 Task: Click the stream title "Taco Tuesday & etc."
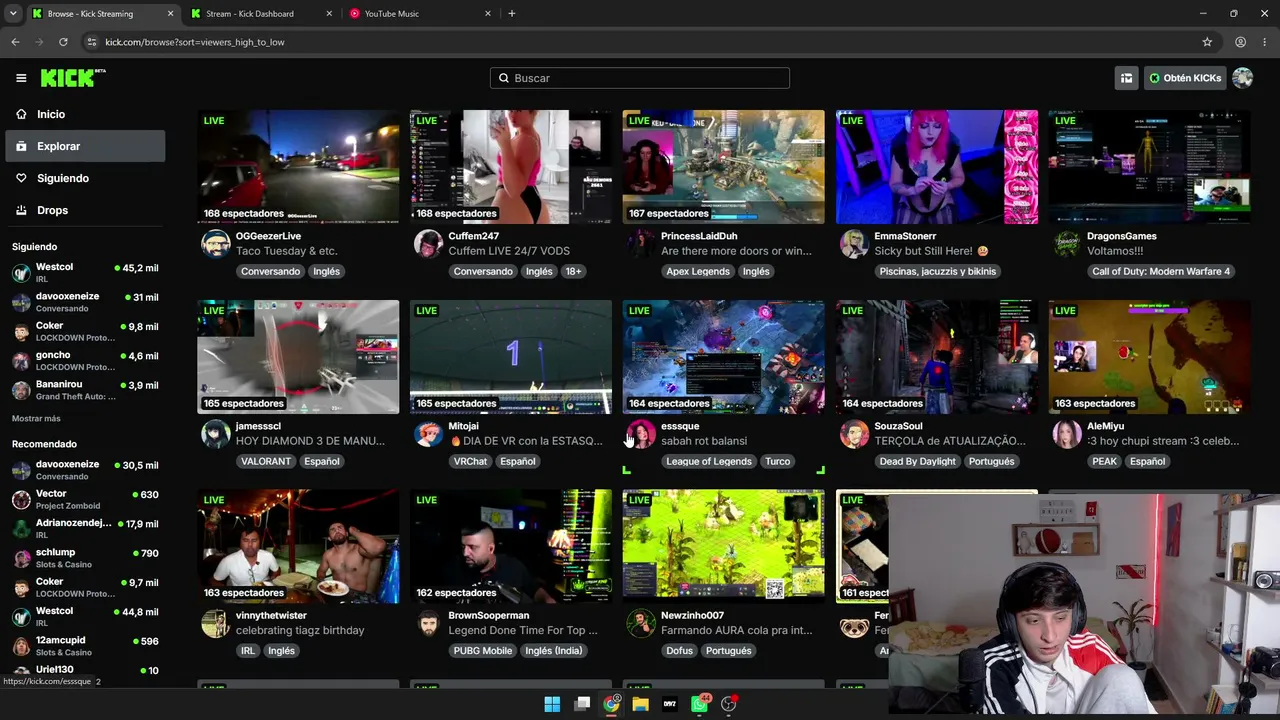click(286, 251)
